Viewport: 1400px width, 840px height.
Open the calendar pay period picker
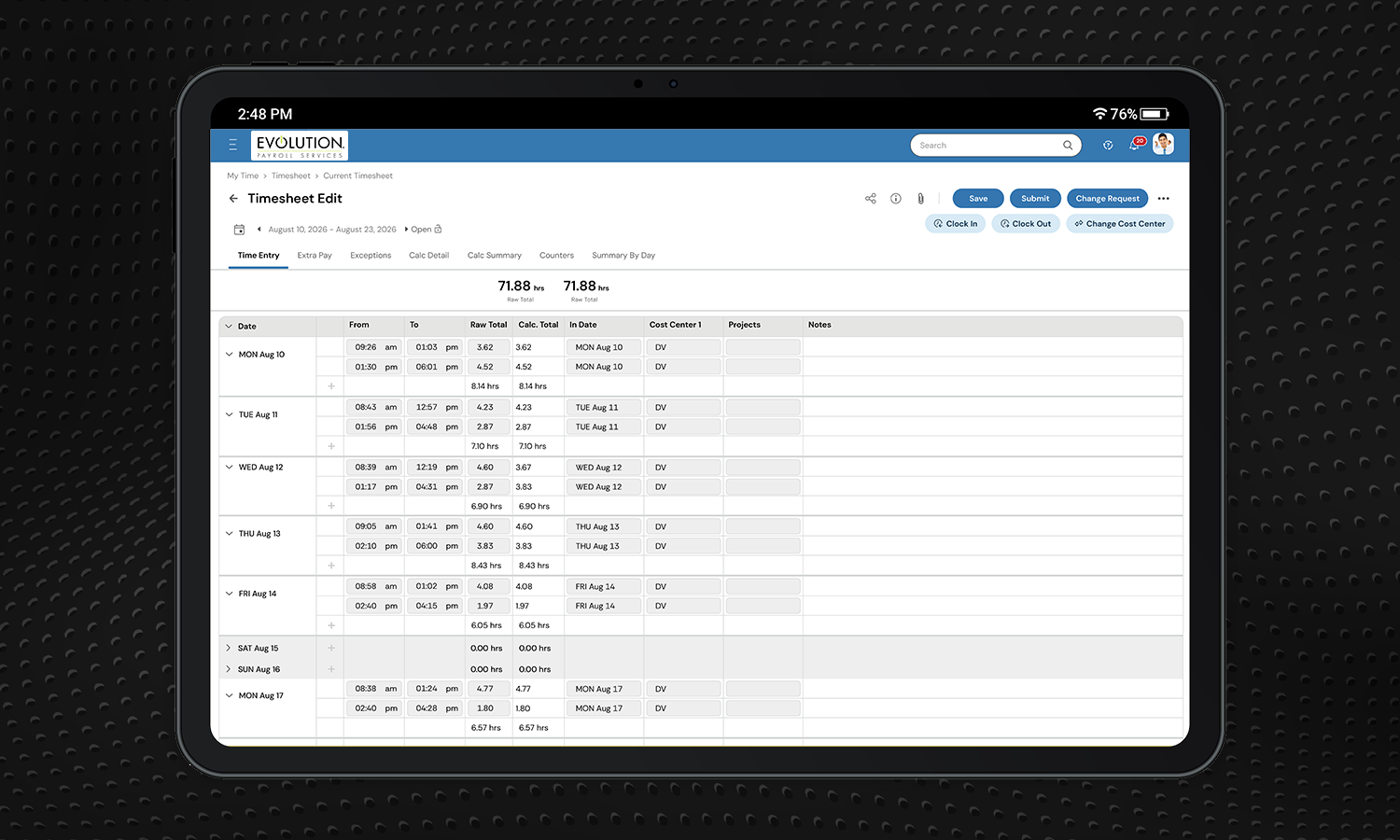pos(239,229)
